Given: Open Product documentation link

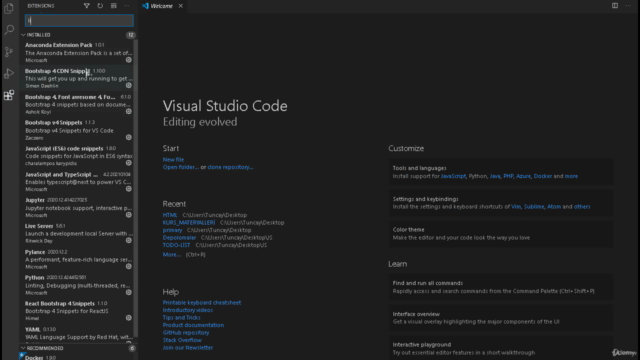Looking at the screenshot, I should point(193,325).
